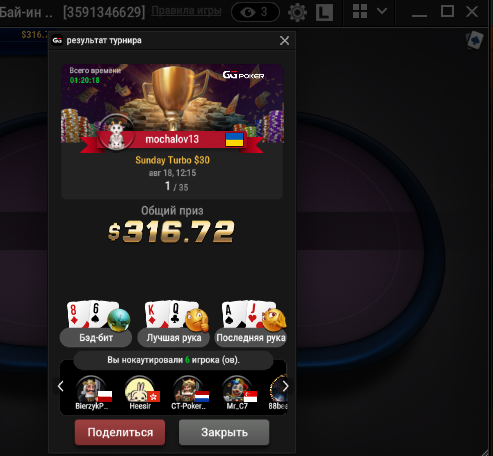Click the Закрыть button
The image size is (493, 456).
click(x=224, y=432)
